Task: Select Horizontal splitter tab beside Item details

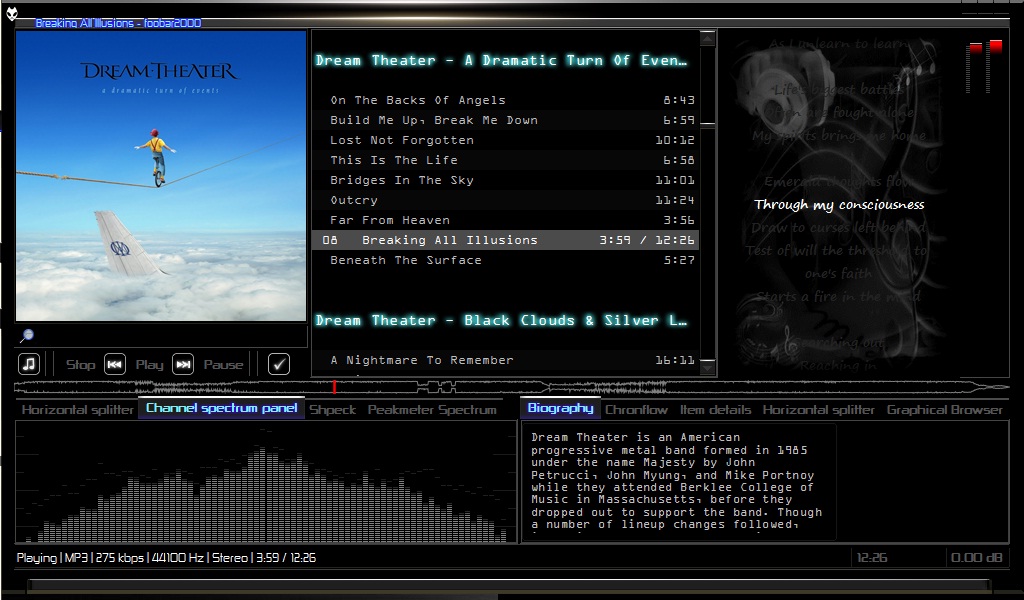Action: [x=818, y=410]
